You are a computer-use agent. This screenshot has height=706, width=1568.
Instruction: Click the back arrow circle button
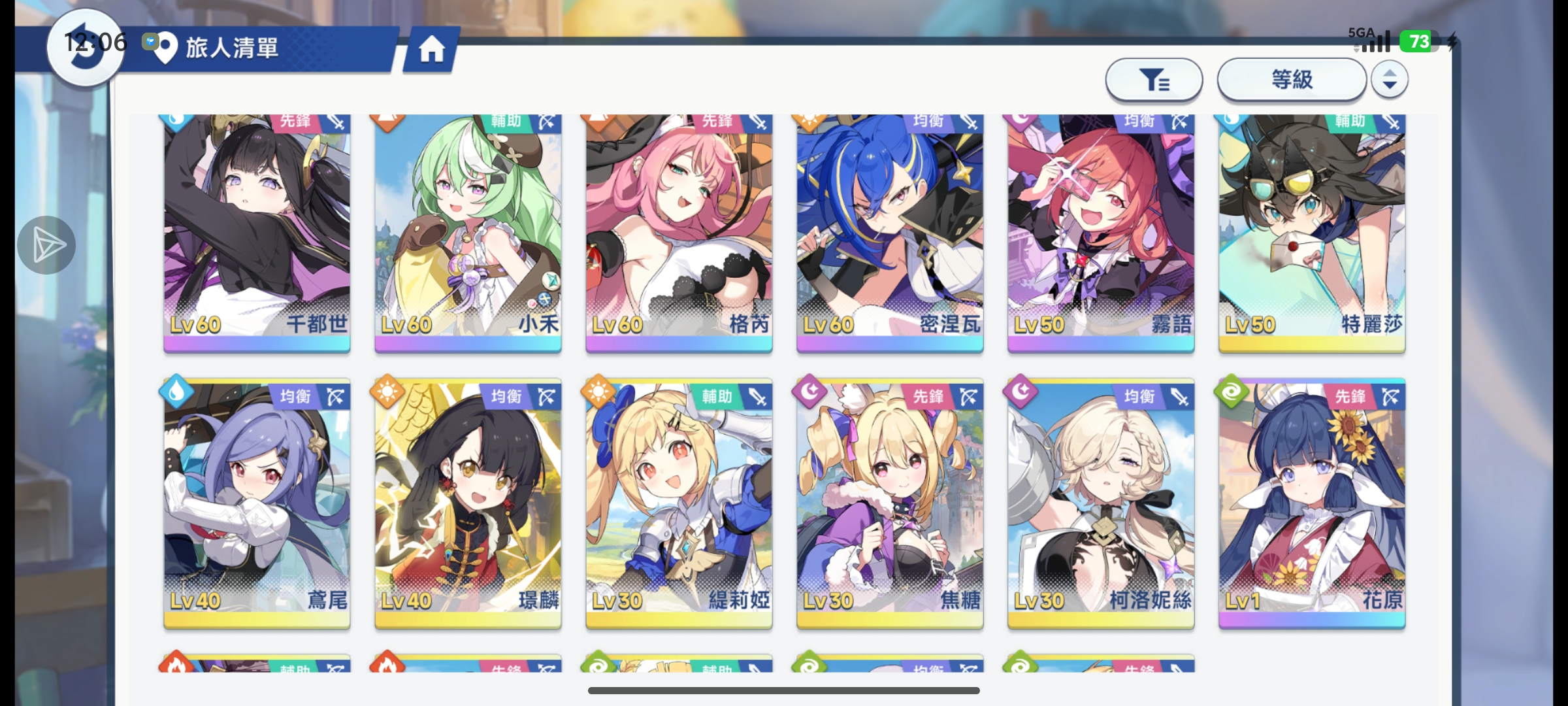86,49
